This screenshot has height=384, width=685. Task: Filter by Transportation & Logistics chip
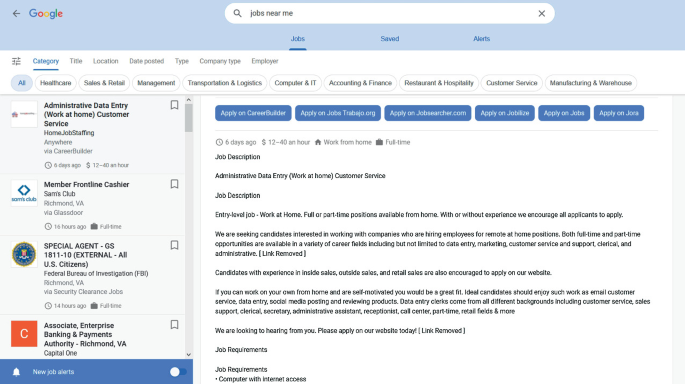tap(225, 83)
